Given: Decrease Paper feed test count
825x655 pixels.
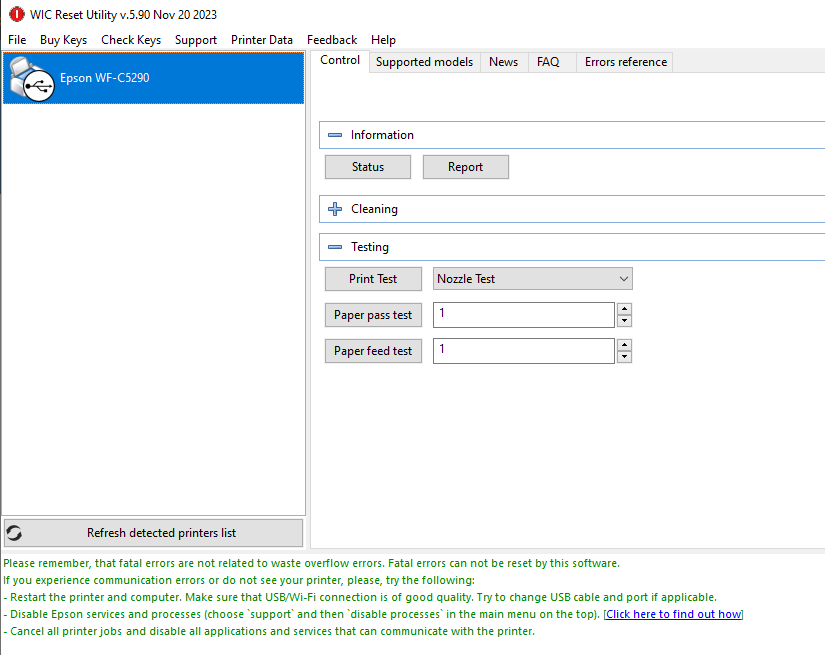Looking at the screenshot, I should click(x=624, y=357).
